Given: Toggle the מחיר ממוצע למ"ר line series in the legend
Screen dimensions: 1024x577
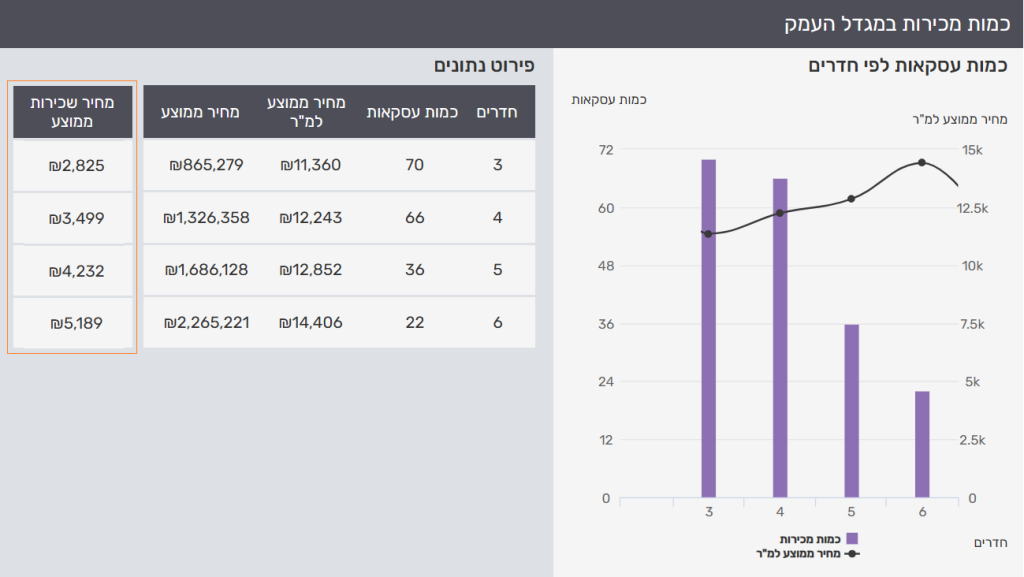Looking at the screenshot, I should [798, 552].
